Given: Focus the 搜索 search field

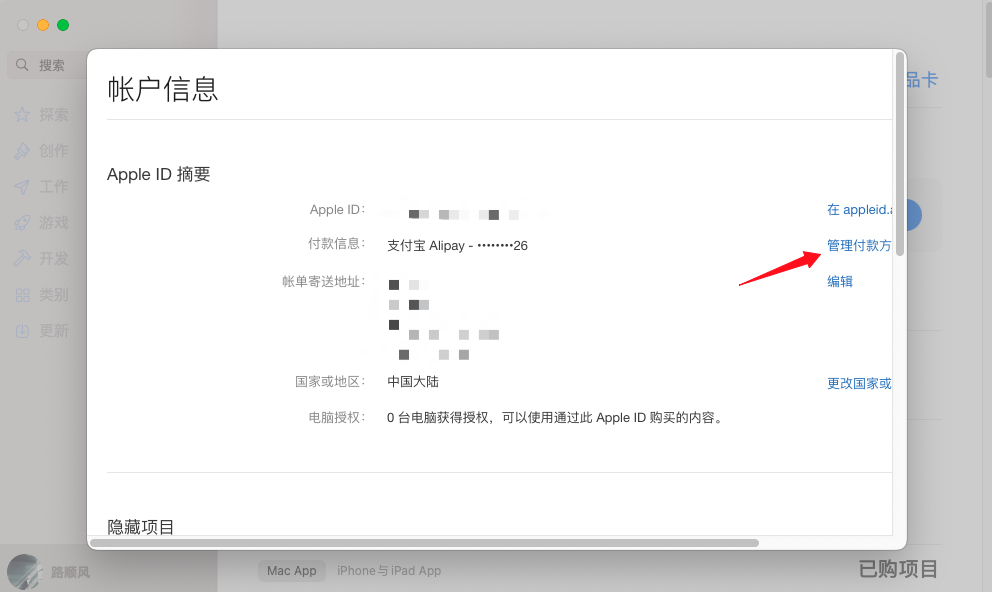Looking at the screenshot, I should (x=48, y=65).
